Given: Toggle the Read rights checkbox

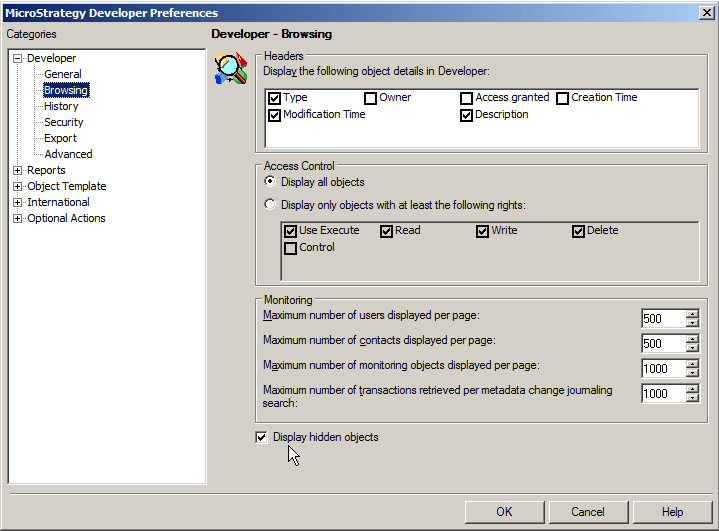Looking at the screenshot, I should tap(387, 231).
